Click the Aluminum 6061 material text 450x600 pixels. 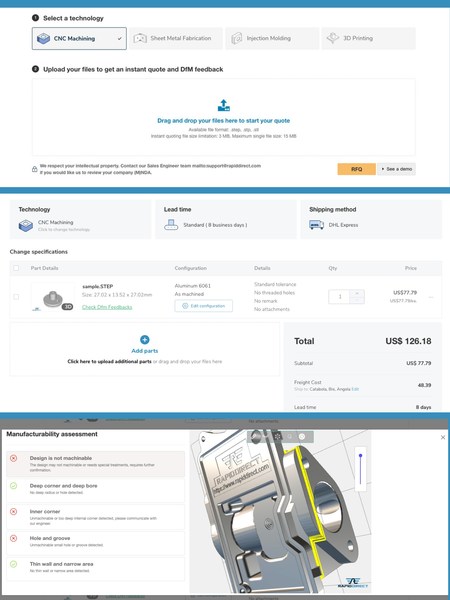tap(192, 286)
